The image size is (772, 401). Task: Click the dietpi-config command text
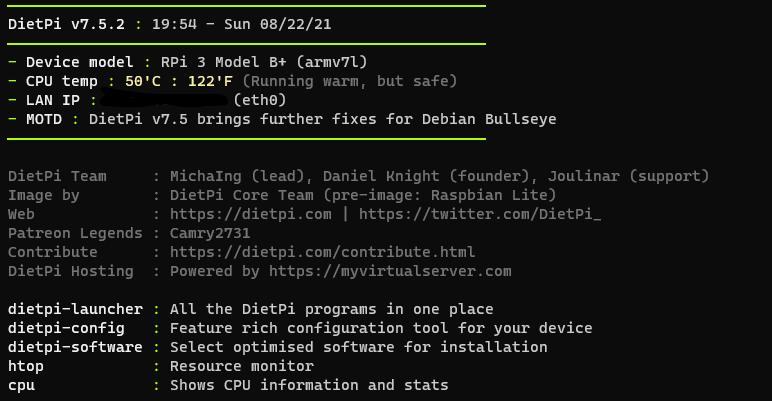(66, 328)
